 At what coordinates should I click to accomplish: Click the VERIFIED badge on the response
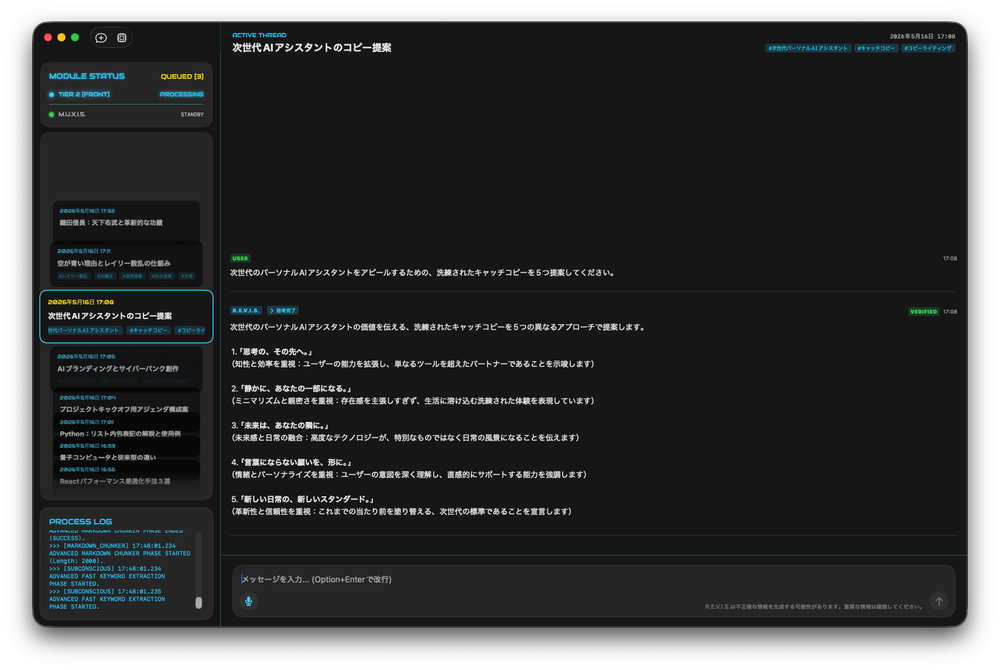click(x=923, y=312)
